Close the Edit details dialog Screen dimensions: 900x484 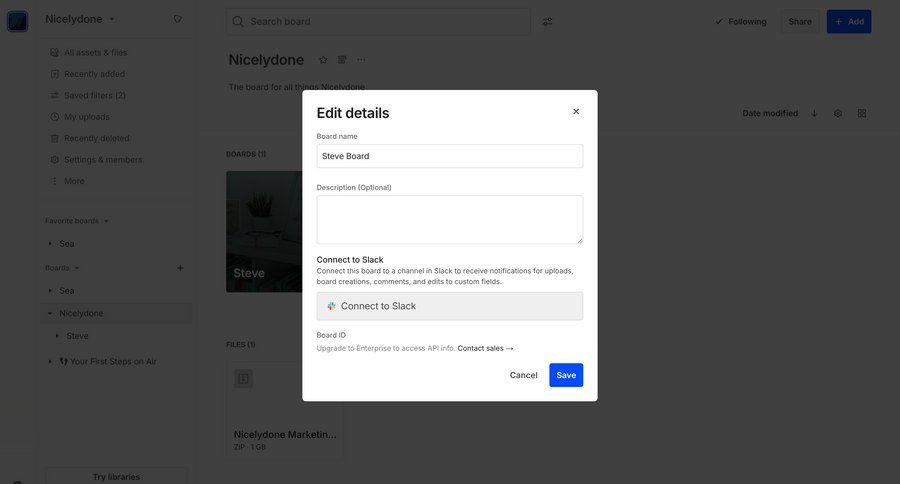pos(576,112)
